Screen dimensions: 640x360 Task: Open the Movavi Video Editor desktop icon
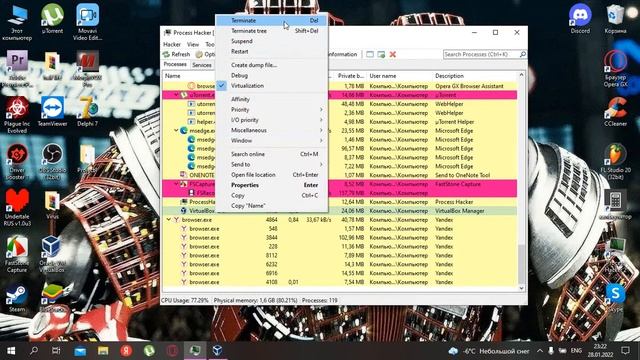(87, 22)
